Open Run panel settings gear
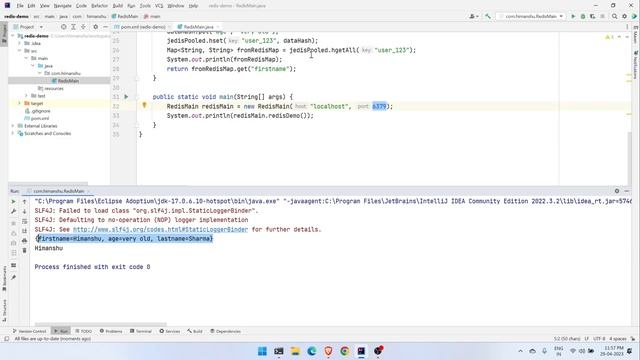 coord(617,191)
